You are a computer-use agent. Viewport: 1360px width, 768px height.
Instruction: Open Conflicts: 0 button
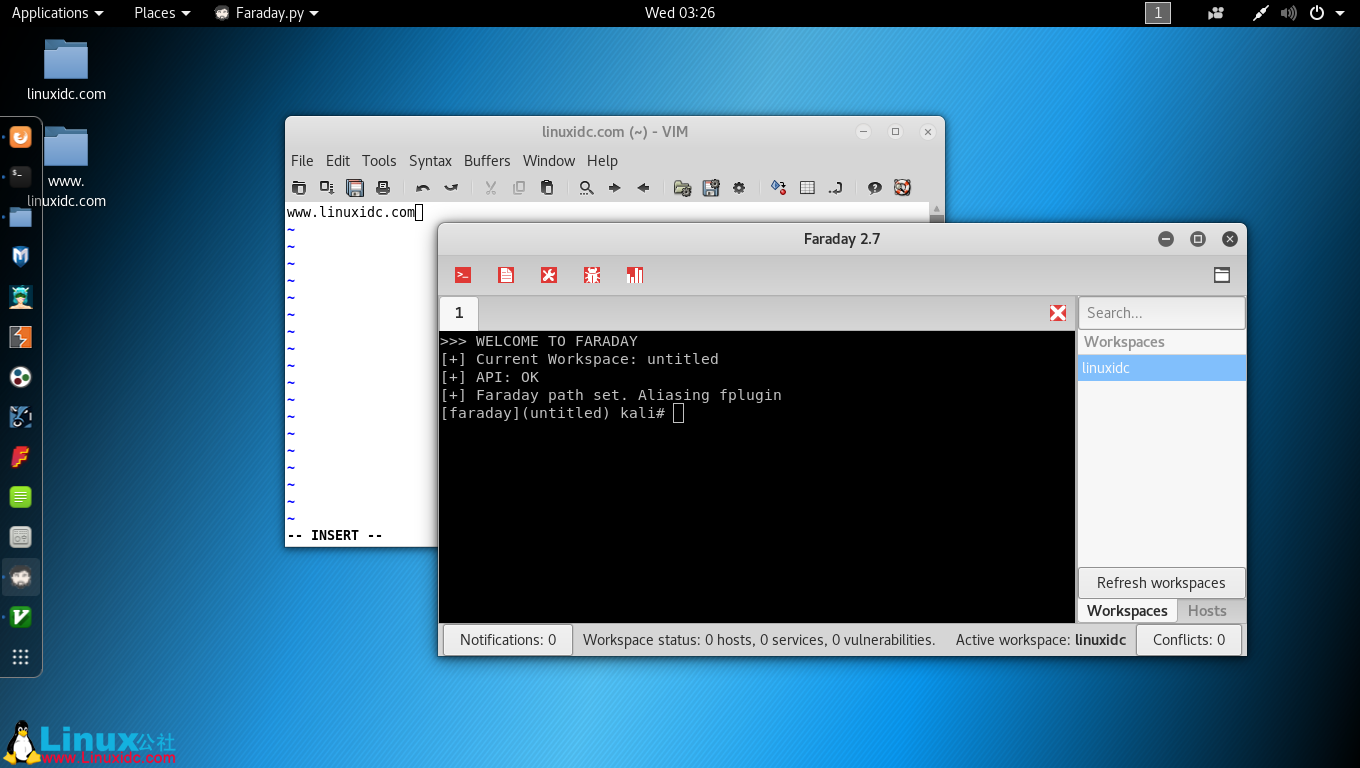[x=1189, y=640]
